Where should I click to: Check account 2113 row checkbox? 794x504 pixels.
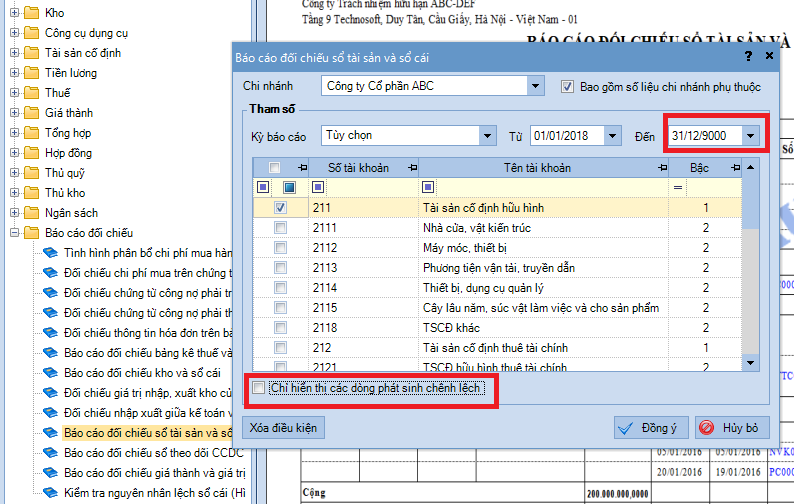coord(281,268)
